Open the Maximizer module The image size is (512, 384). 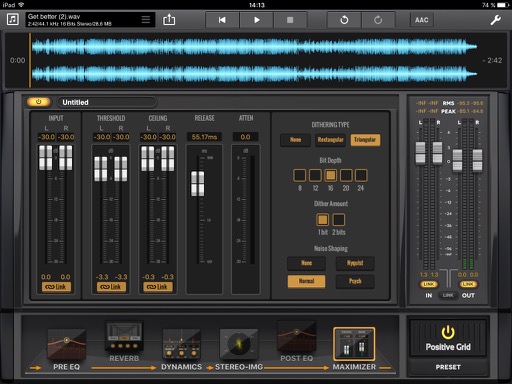(354, 349)
